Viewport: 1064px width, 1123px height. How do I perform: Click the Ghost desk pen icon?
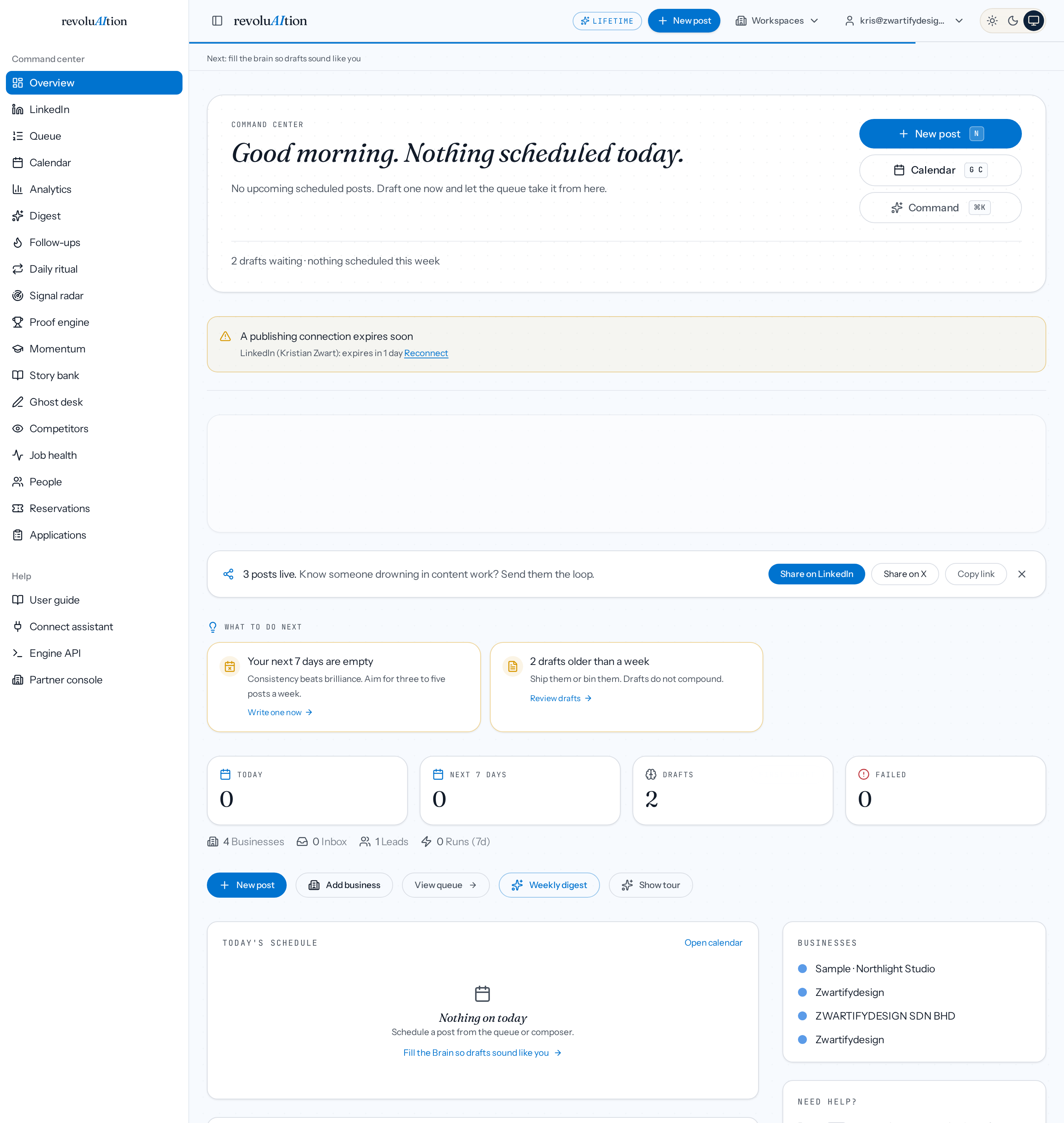point(18,402)
